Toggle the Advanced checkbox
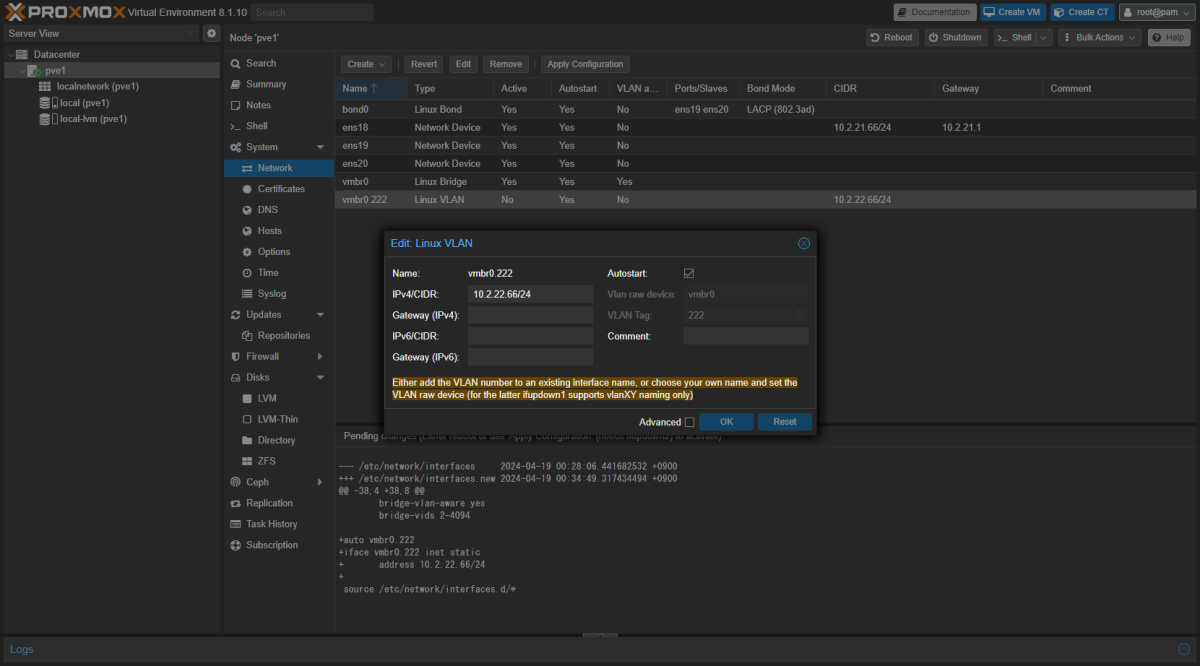1200x666 pixels. point(689,422)
